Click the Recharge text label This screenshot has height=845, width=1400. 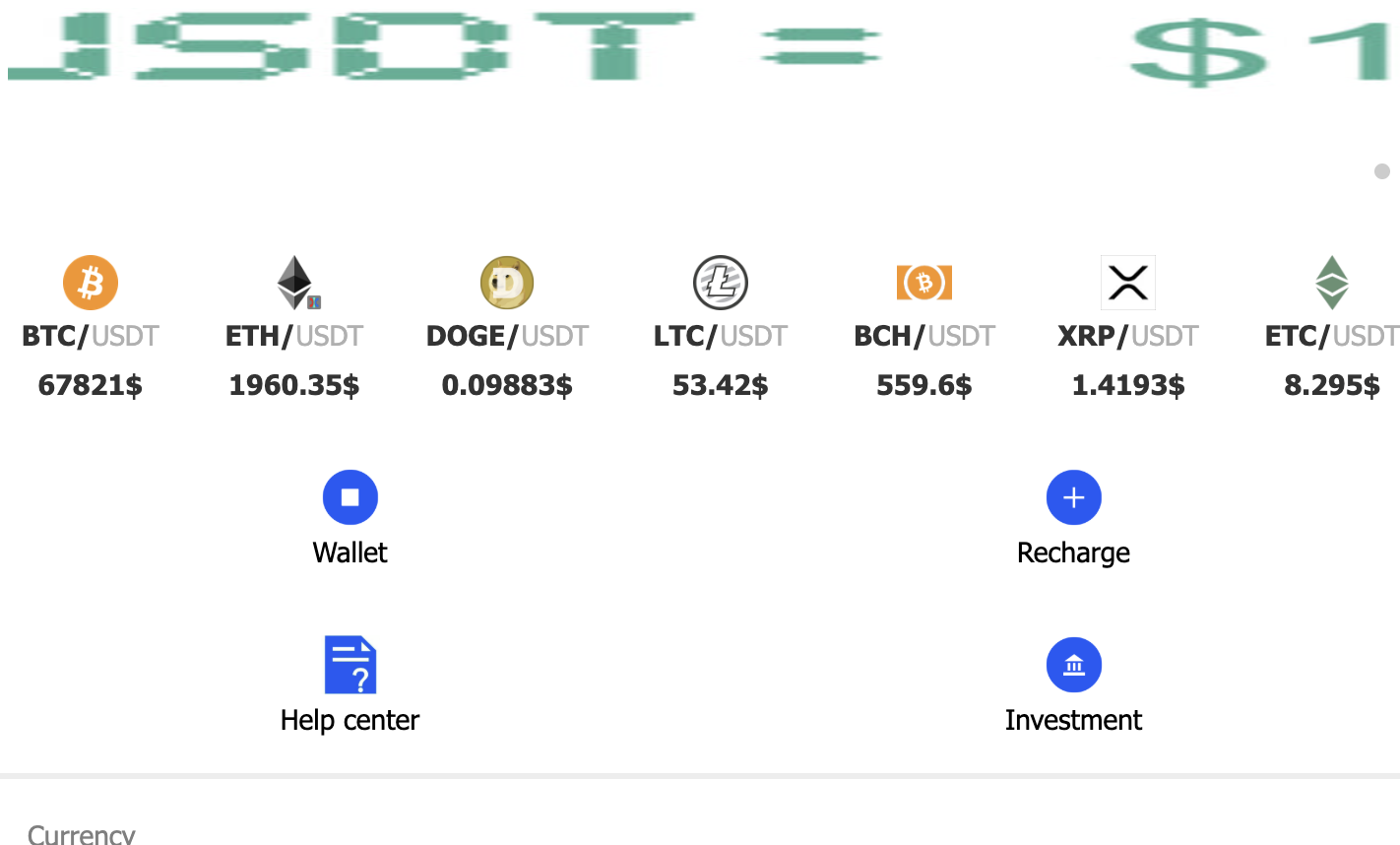click(x=1073, y=552)
